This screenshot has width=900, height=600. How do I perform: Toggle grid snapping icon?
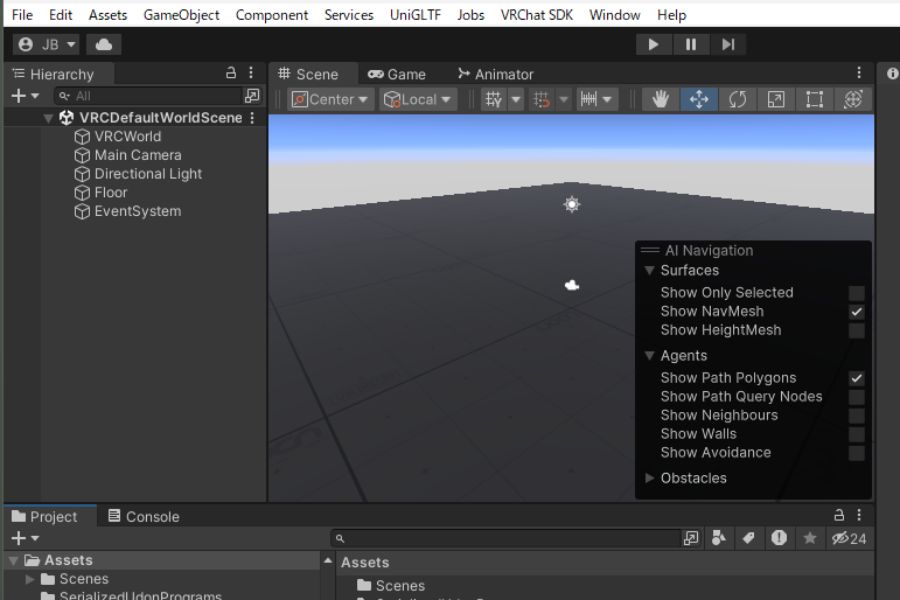[x=541, y=99]
